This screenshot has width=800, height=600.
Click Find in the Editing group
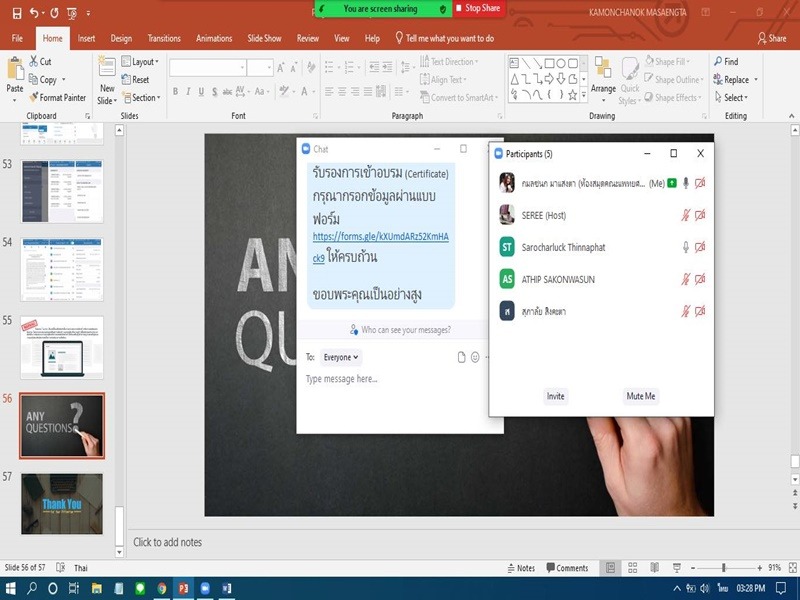click(x=725, y=62)
